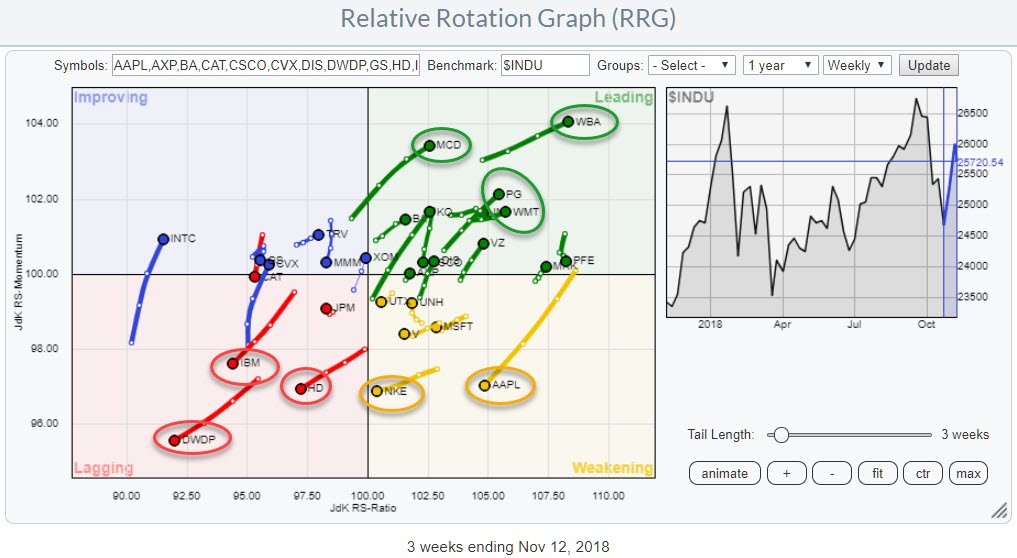Viewport: 1017px width, 558px height.
Task: Select the INTC data point
Action: (163, 239)
